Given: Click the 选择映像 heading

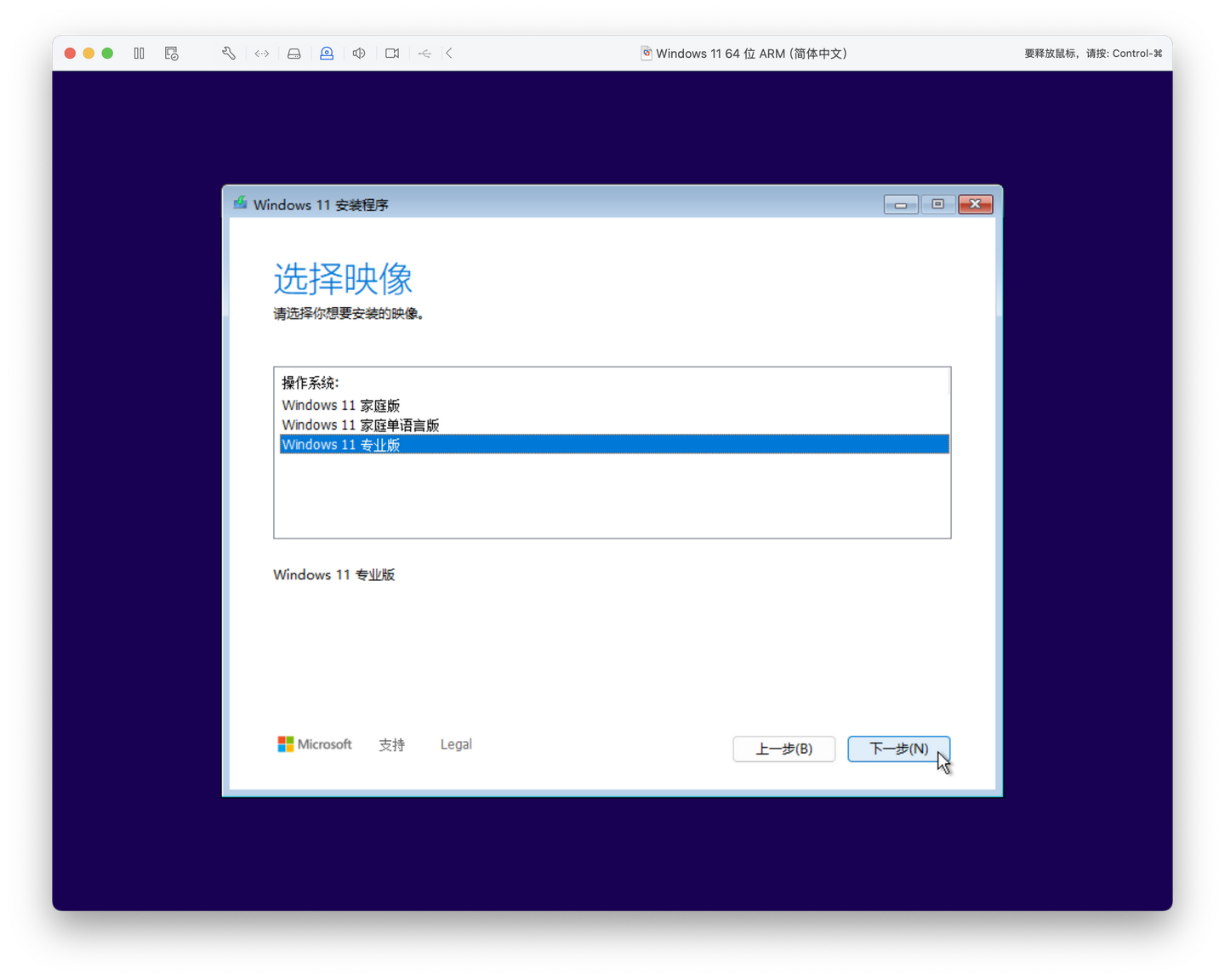Looking at the screenshot, I should click(x=343, y=278).
